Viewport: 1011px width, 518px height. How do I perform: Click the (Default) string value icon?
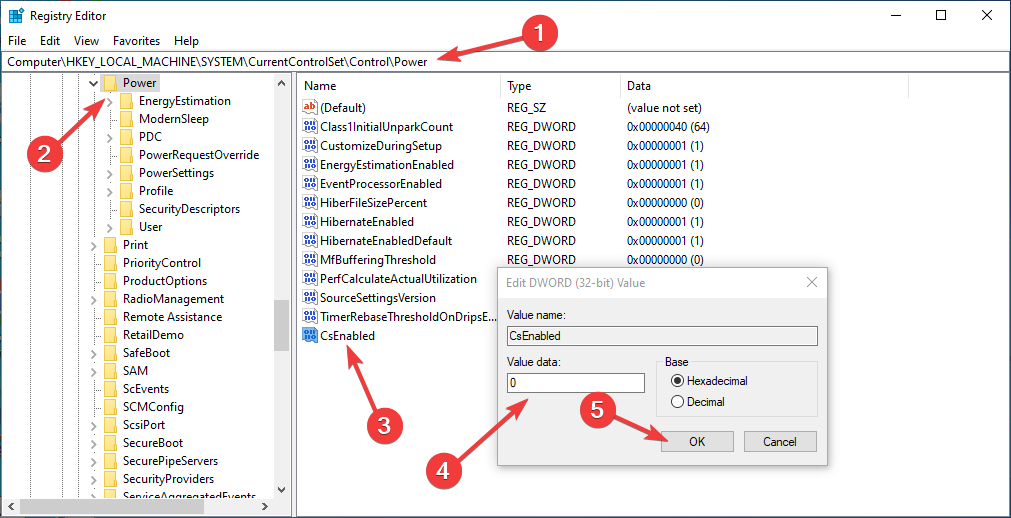pos(310,107)
